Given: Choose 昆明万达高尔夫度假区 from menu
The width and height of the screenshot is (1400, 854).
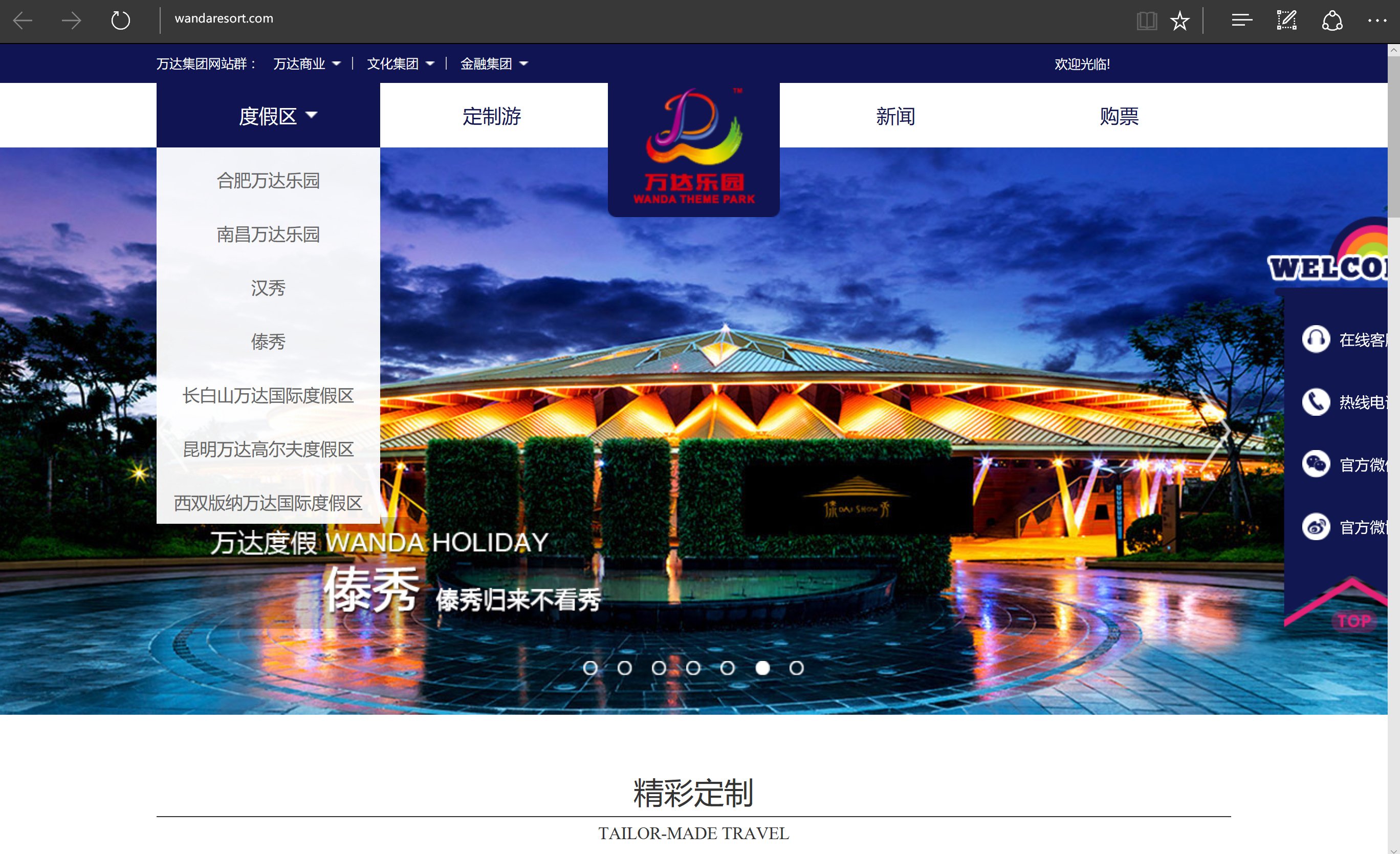Looking at the screenshot, I should (268, 449).
